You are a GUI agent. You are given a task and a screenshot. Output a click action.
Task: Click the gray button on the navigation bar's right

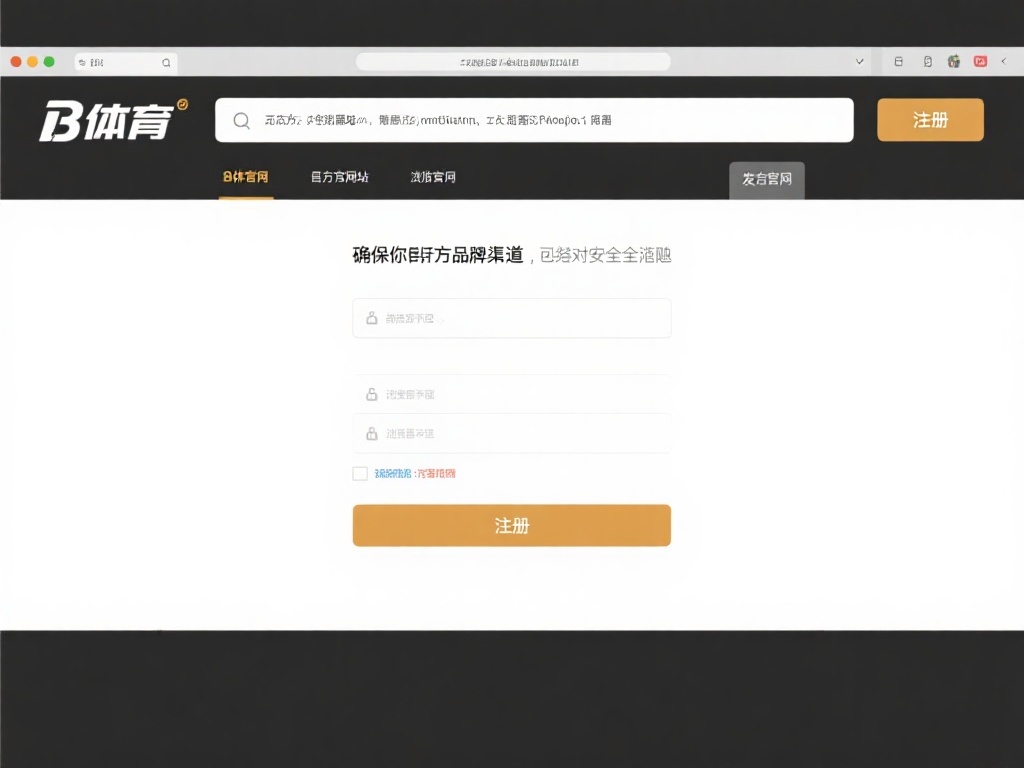(766, 180)
